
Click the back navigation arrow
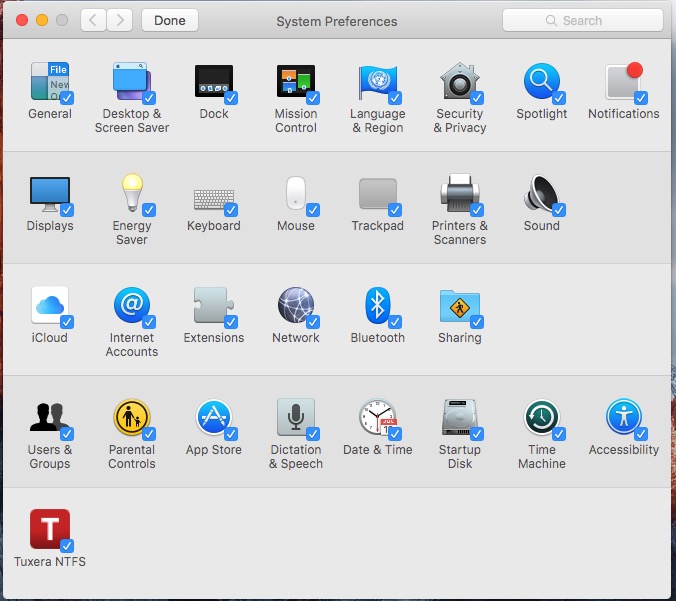point(92,20)
